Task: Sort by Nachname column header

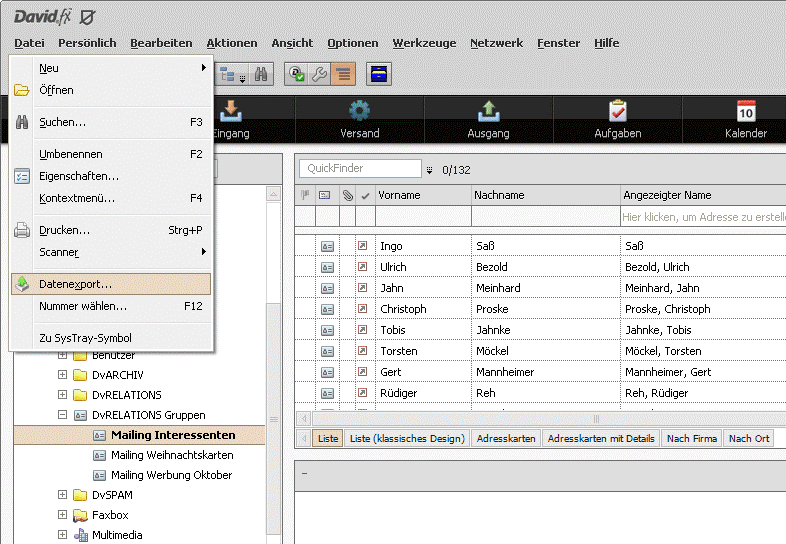Action: tap(546, 195)
